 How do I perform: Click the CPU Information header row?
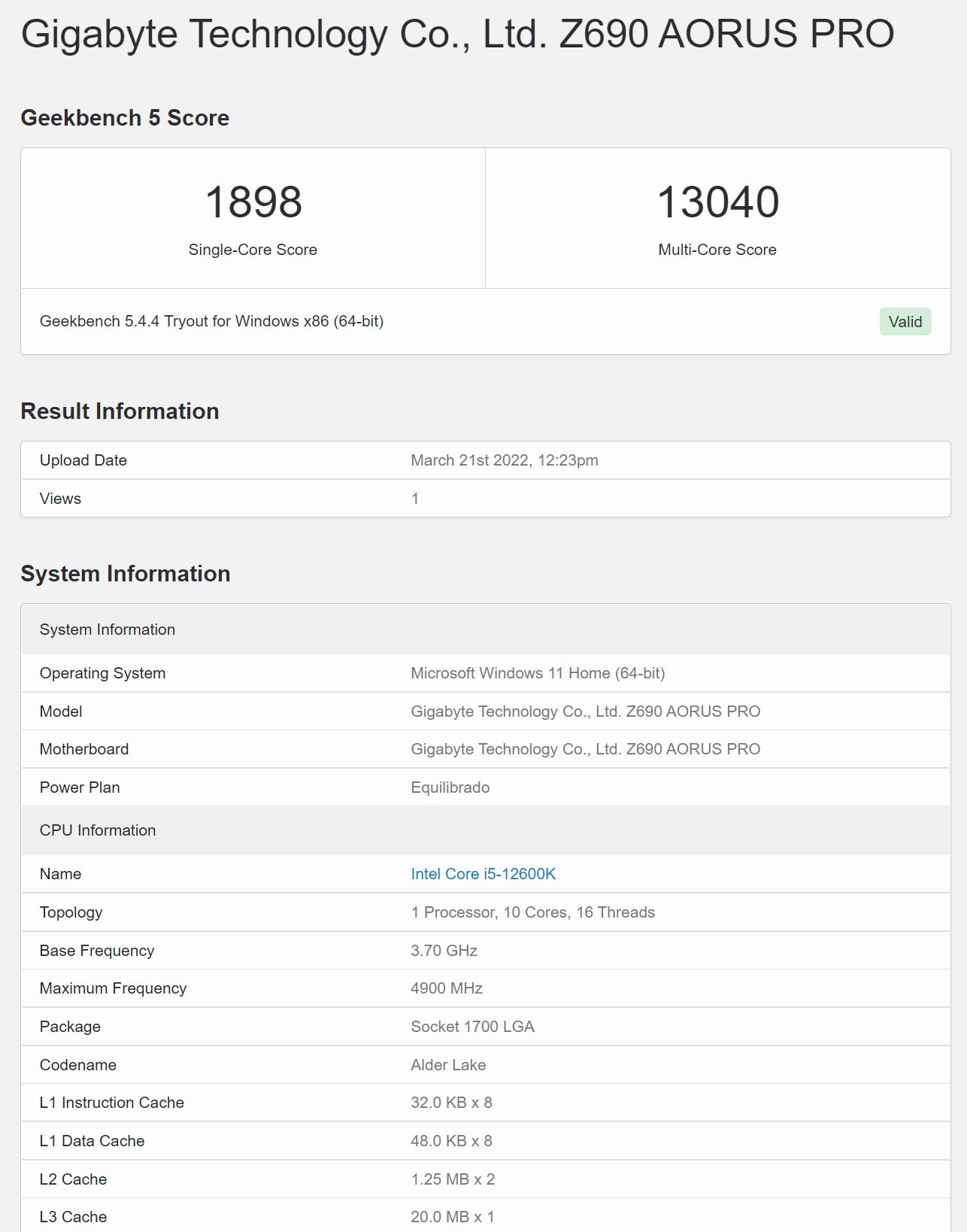(x=486, y=830)
